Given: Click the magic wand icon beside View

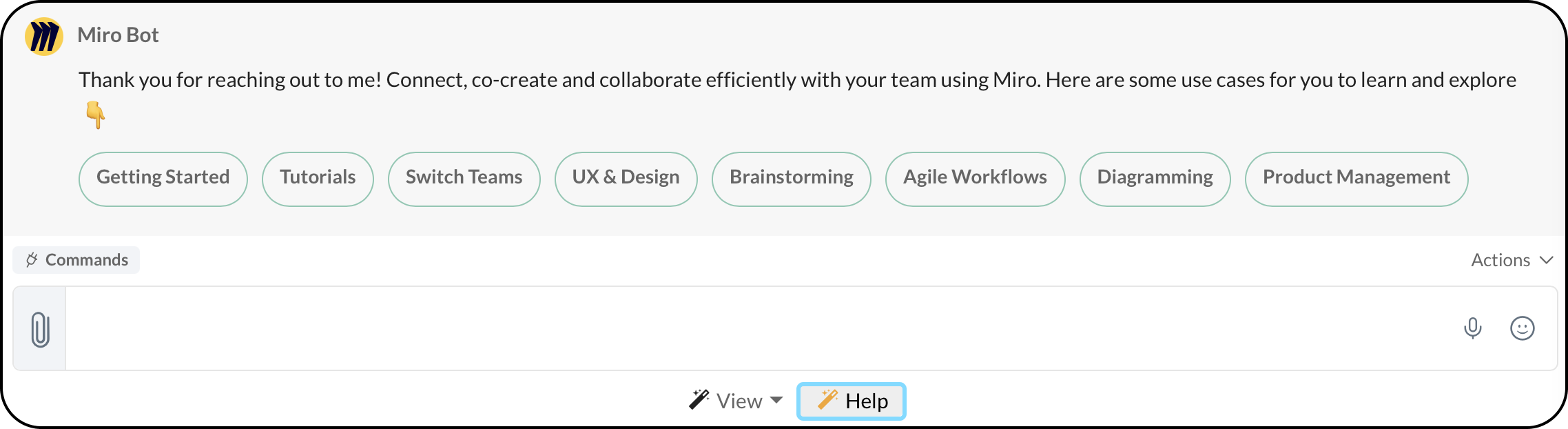Looking at the screenshot, I should tap(699, 400).
